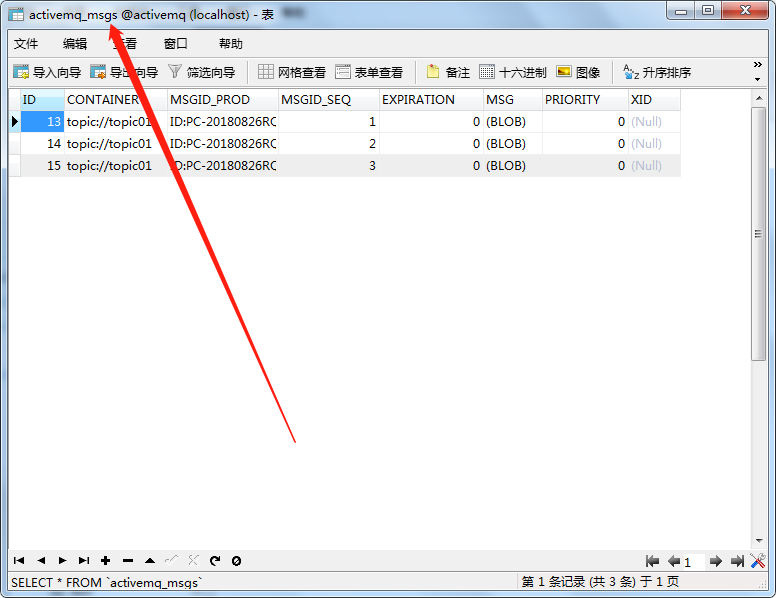Click the apply changes checkmark icon
Image resolution: width=776 pixels, height=598 pixels.
pyautogui.click(x=171, y=560)
